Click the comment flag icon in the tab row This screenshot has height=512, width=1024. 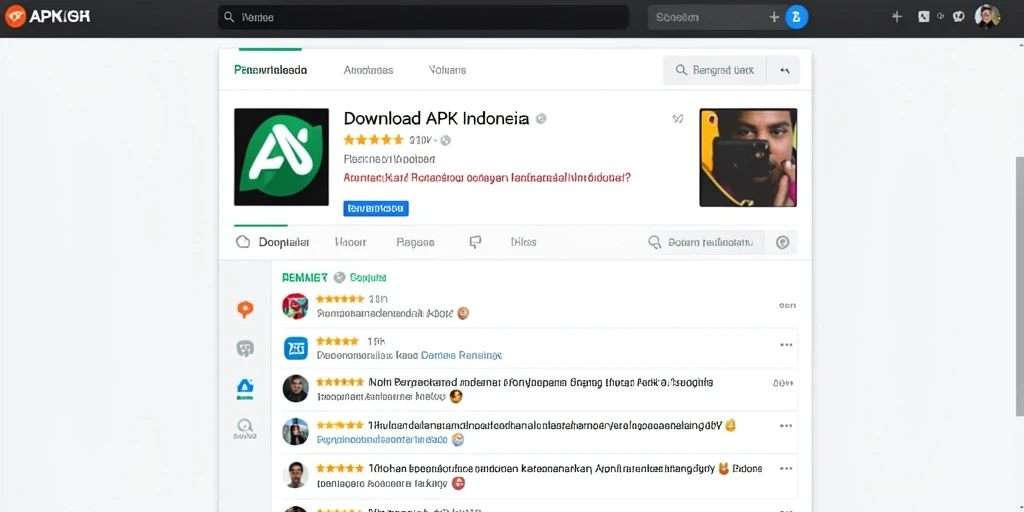(x=475, y=242)
